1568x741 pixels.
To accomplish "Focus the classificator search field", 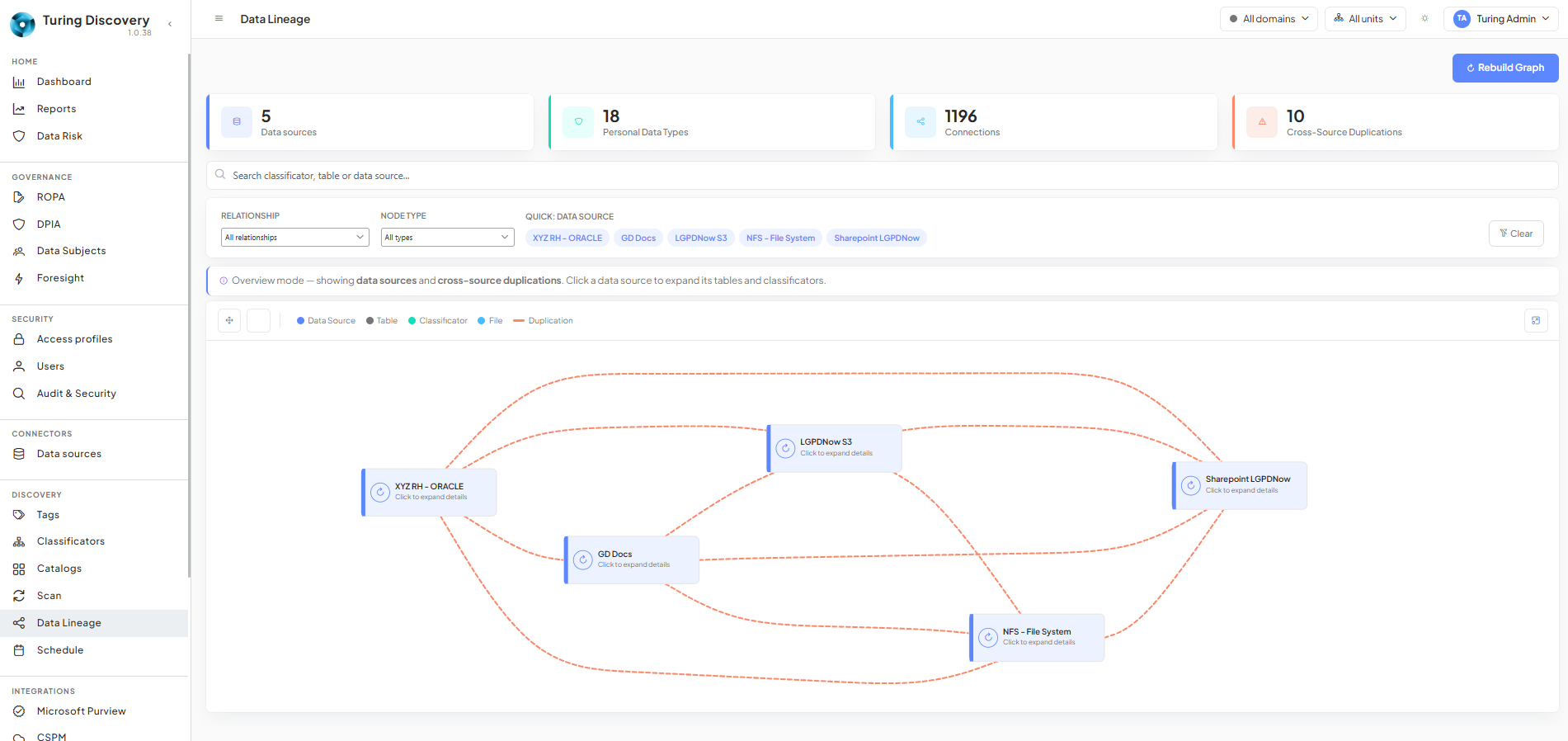I will coord(882,176).
